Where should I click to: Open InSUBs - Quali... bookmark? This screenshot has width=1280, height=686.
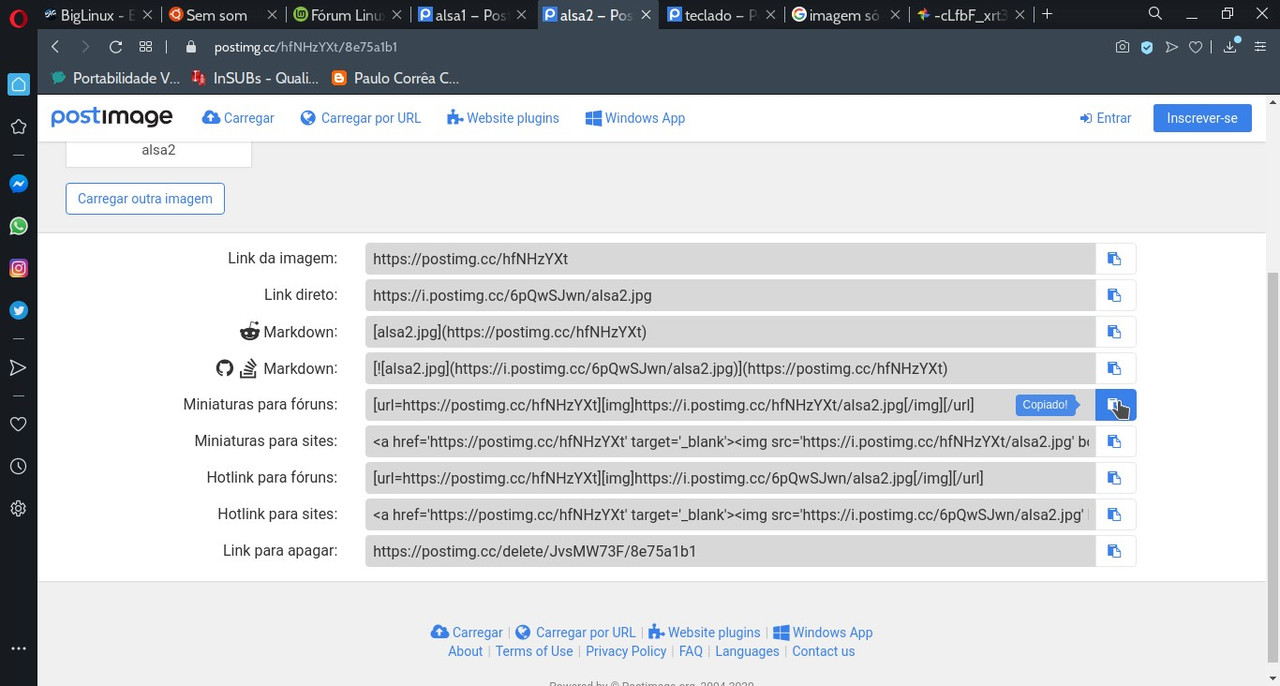tap(255, 78)
